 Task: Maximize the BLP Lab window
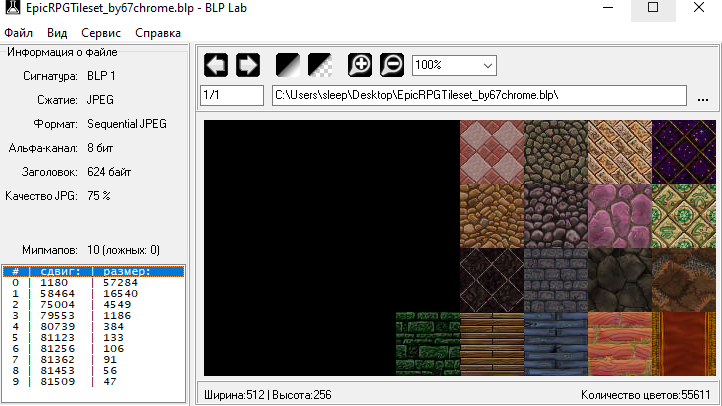[x=653, y=8]
